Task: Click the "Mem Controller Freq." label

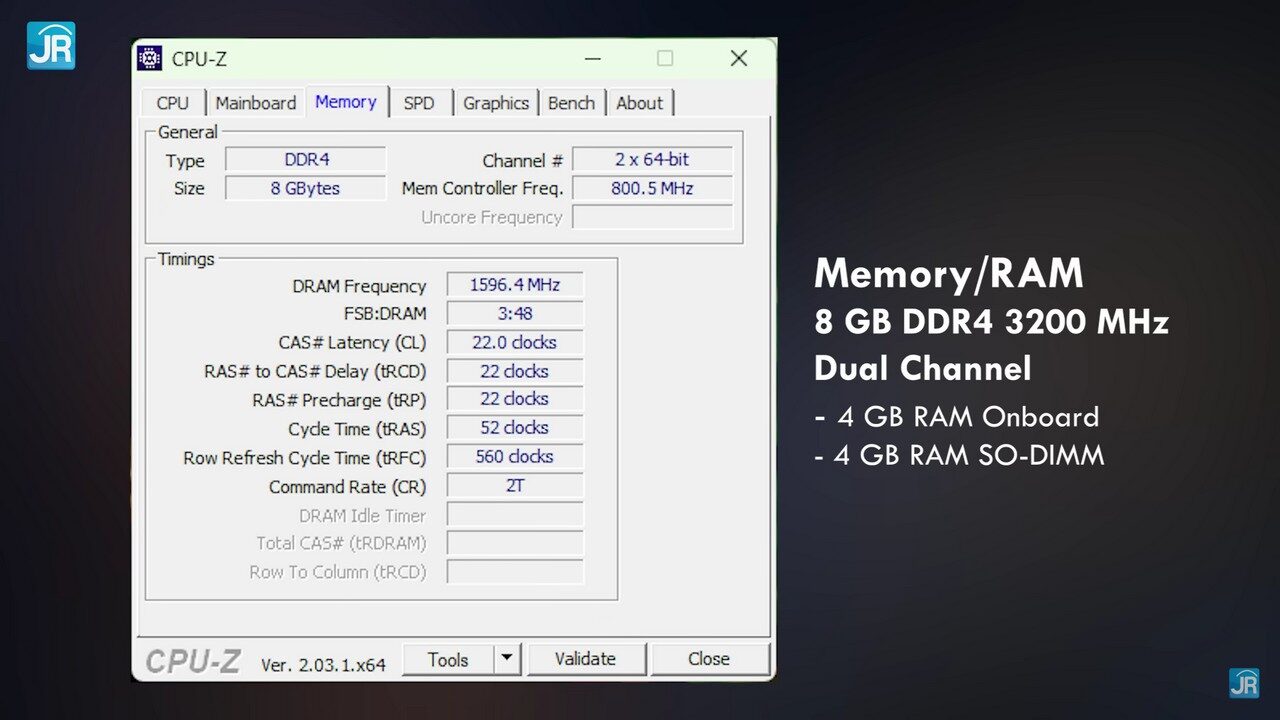Action: [x=483, y=189]
